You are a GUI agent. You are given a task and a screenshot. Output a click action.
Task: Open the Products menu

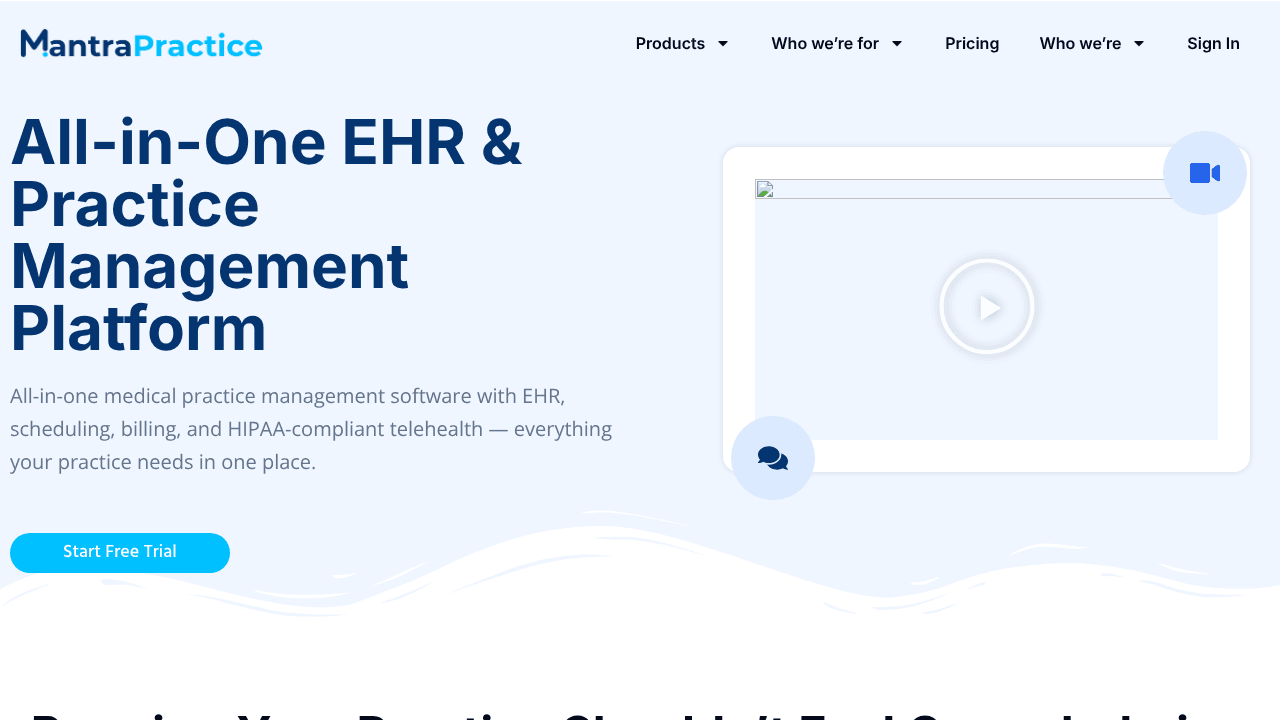click(670, 43)
